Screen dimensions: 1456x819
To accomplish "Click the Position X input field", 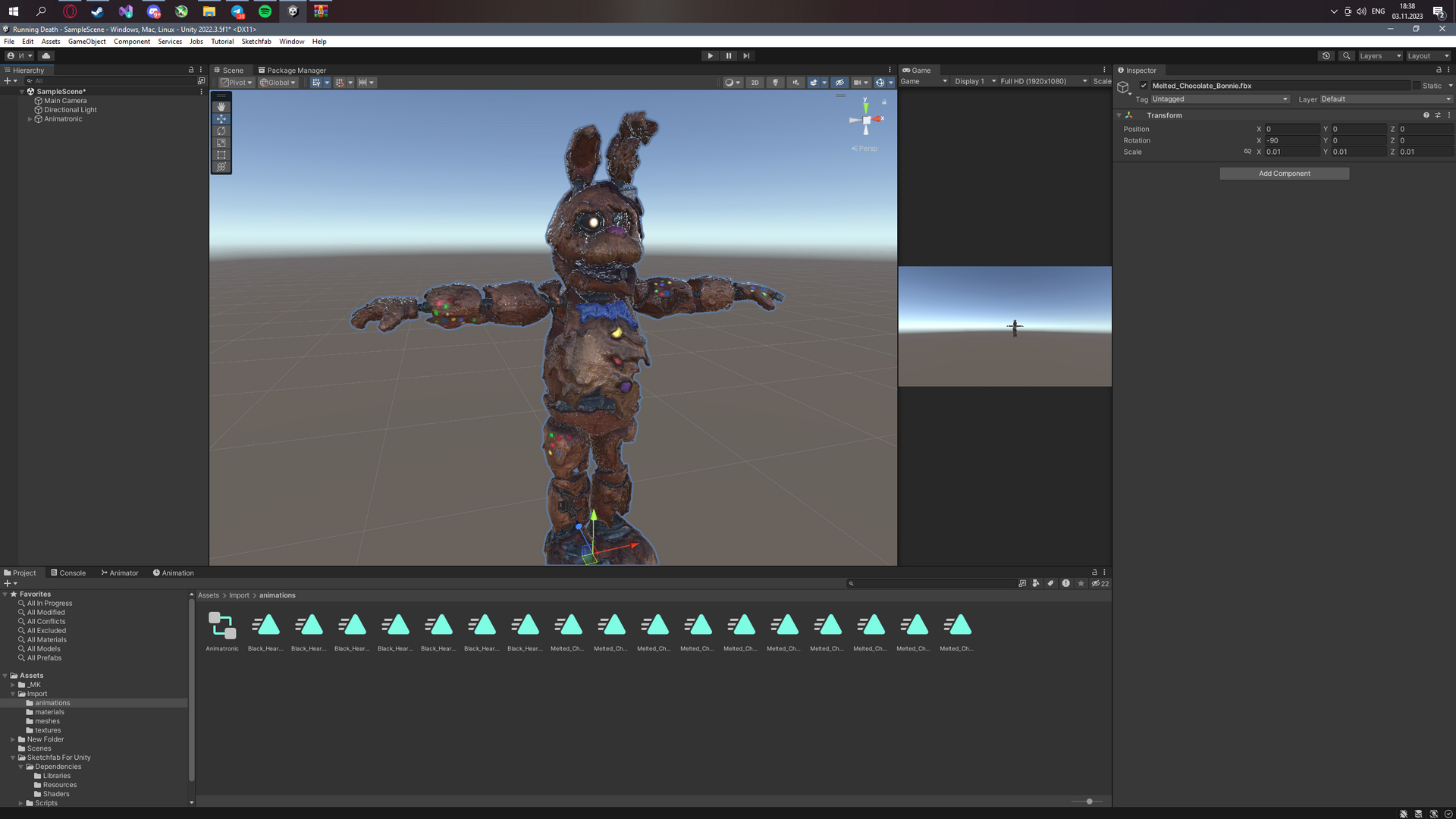I will [x=1291, y=129].
